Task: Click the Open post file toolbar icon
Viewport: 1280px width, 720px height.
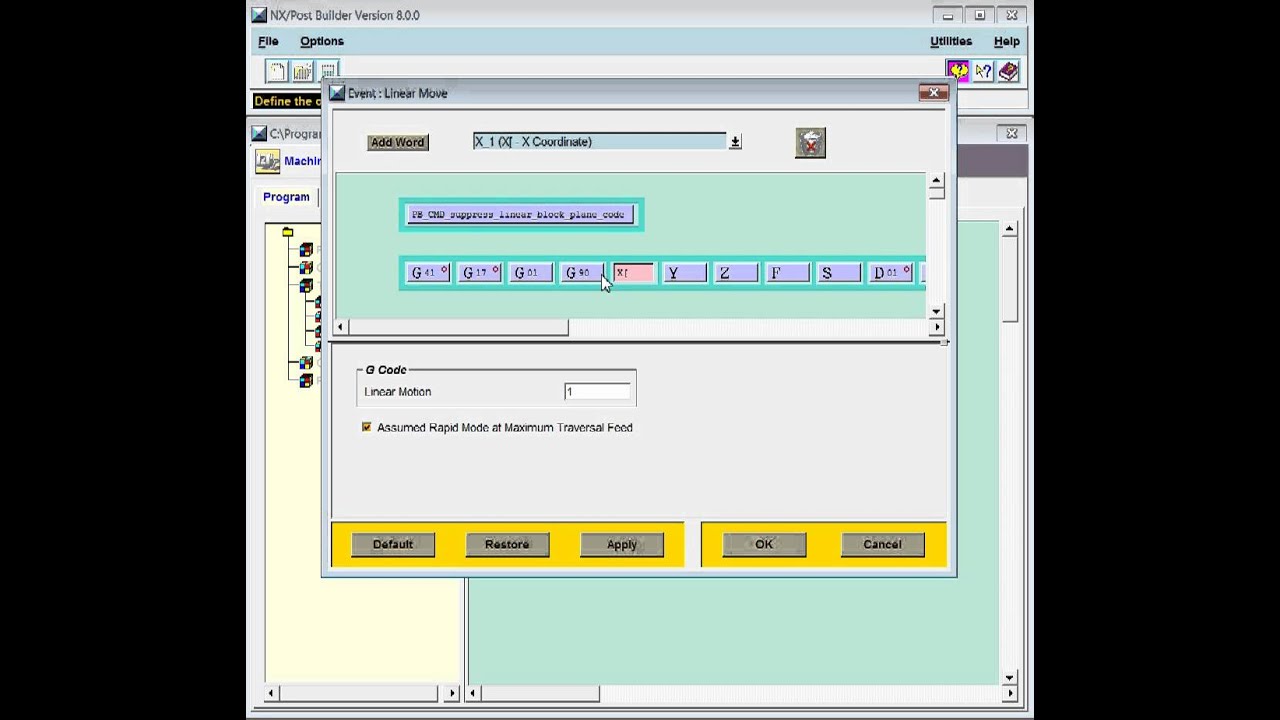Action: click(302, 71)
